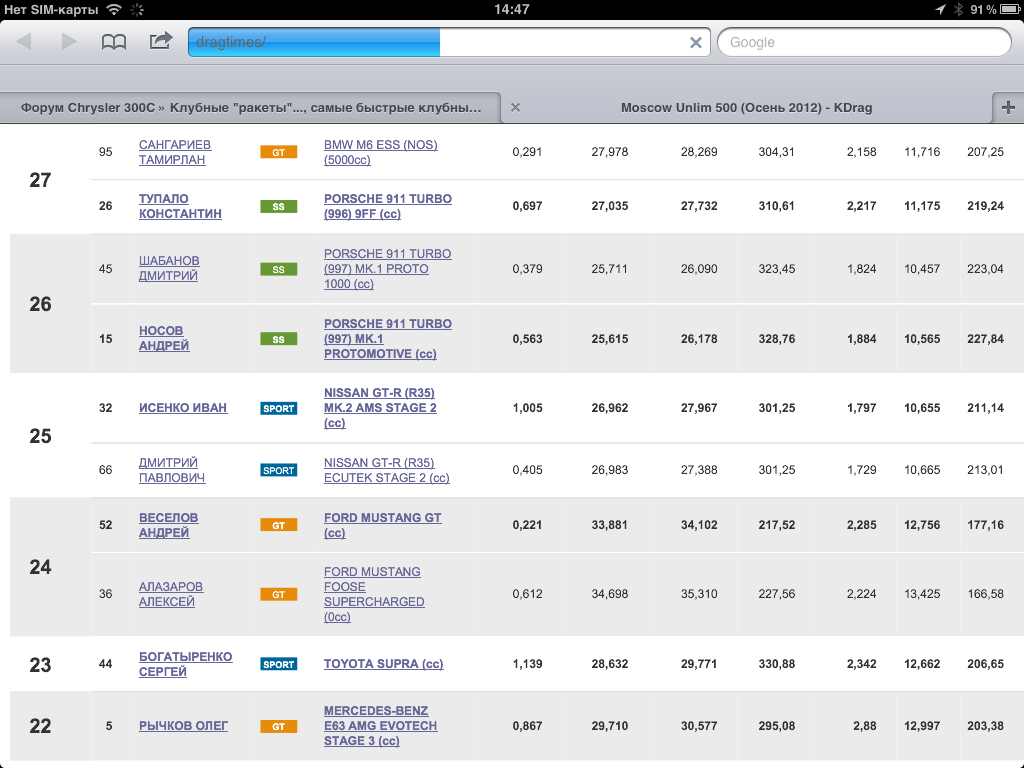Open a new tab with plus button
Screen dimensions: 1024x768
[1008, 108]
